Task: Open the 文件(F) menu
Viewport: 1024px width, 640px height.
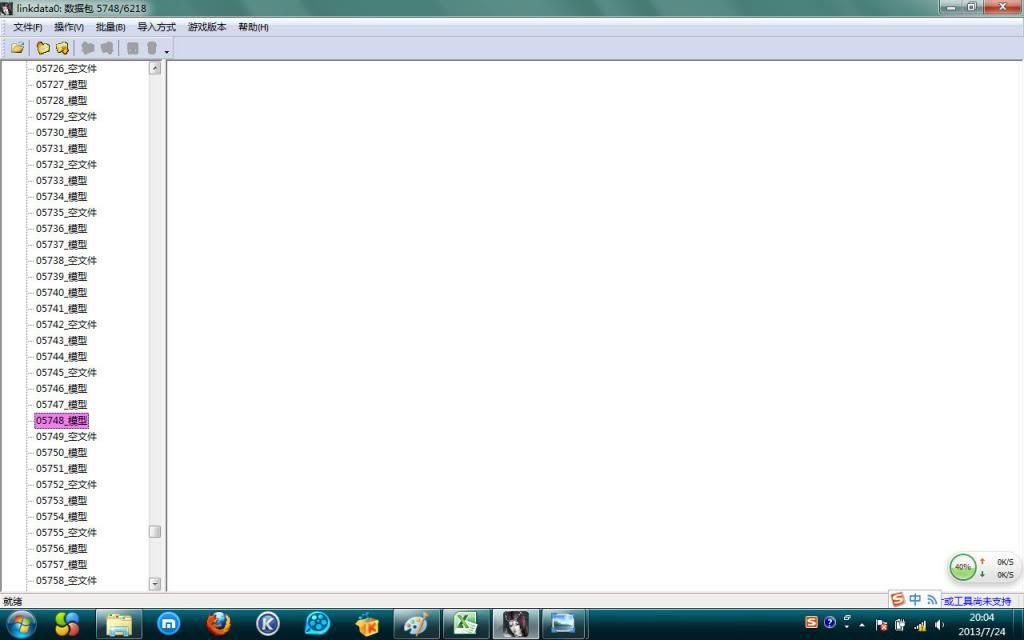Action: pyautogui.click(x=27, y=27)
